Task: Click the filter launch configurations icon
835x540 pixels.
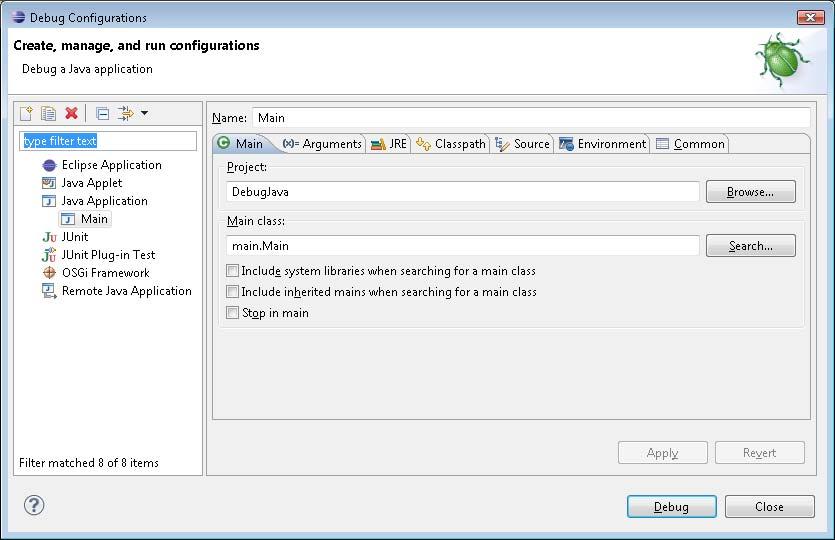Action: [126, 113]
